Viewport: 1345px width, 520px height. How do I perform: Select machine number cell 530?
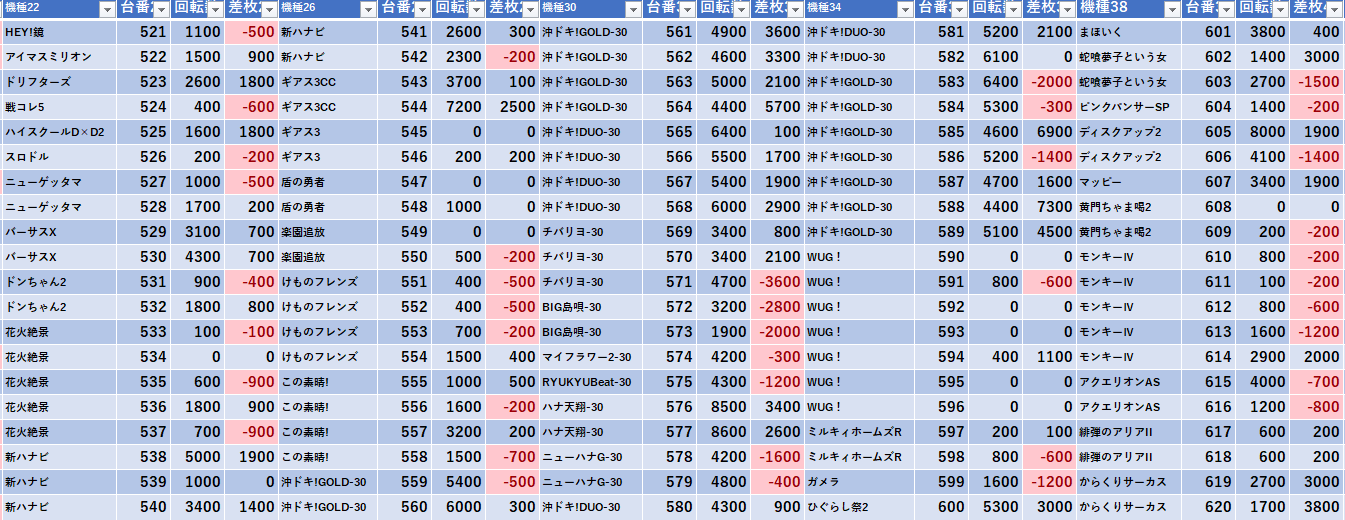[144, 257]
